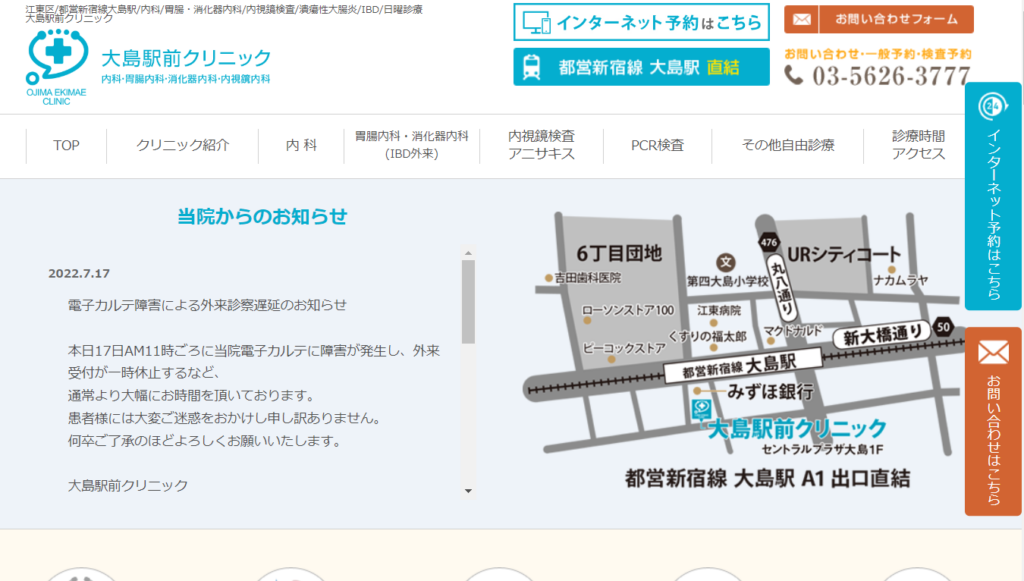Open その他自由診療 menu item
This screenshot has width=1024, height=581.
[788, 146]
